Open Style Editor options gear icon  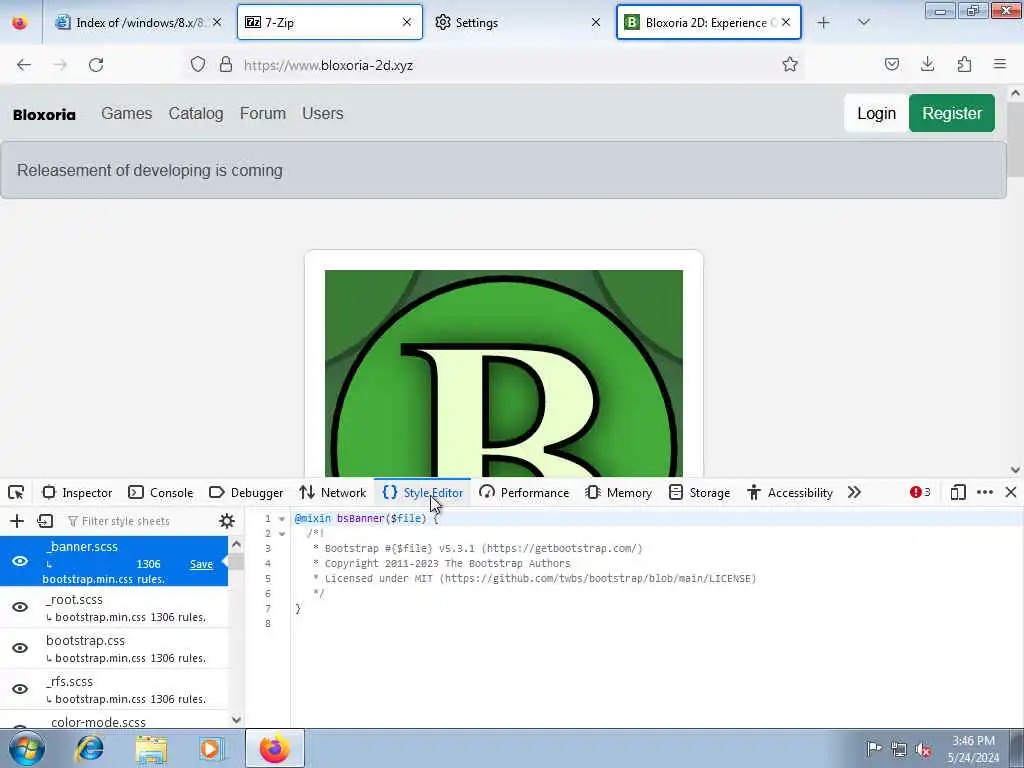(x=227, y=520)
